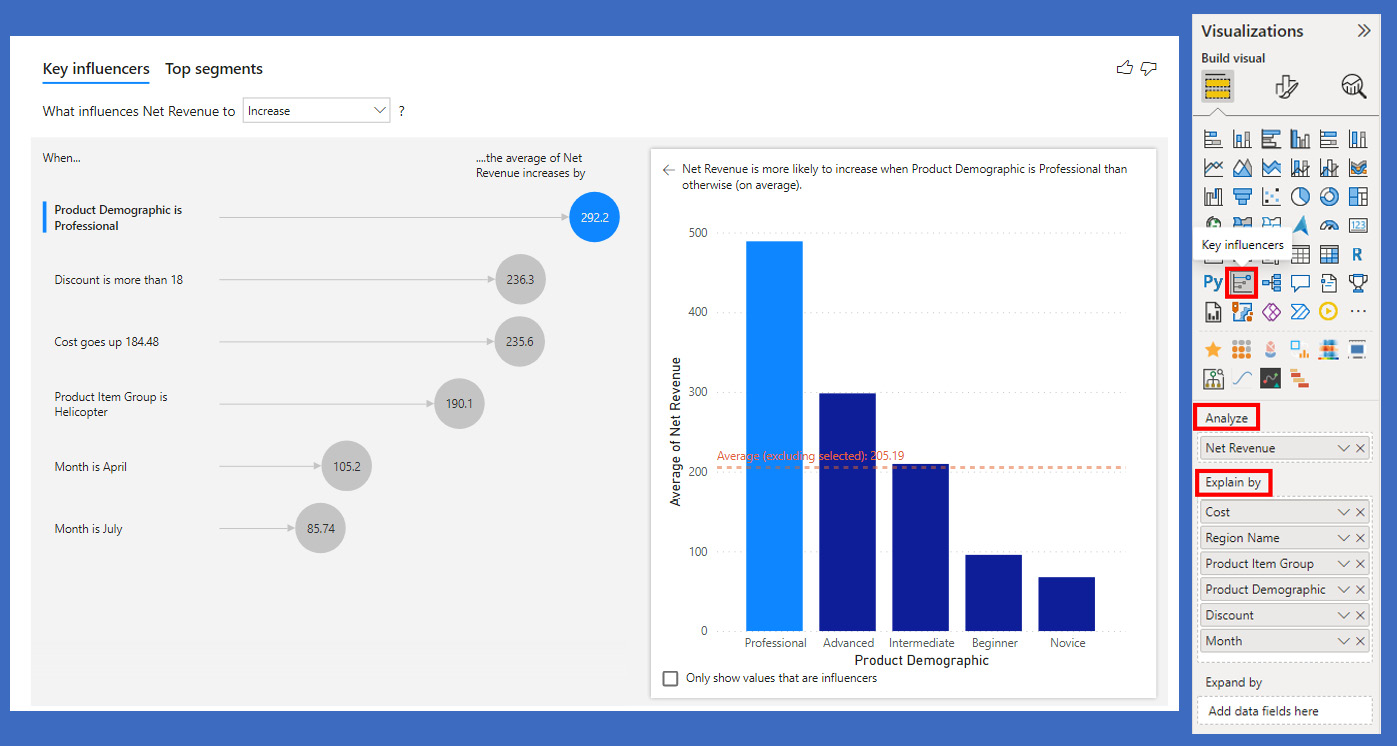Collapse the Visualizations pane with double chevron
The height and width of the screenshot is (746, 1397).
tap(1363, 31)
